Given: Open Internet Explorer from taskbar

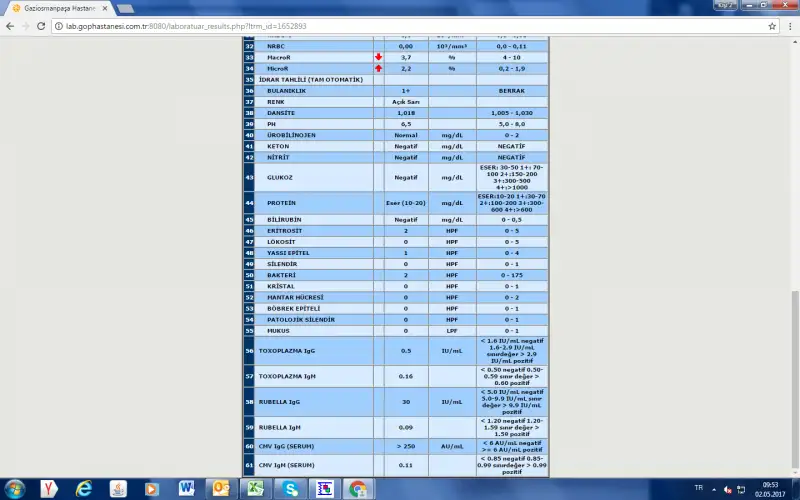Looking at the screenshot, I should coord(83,489).
